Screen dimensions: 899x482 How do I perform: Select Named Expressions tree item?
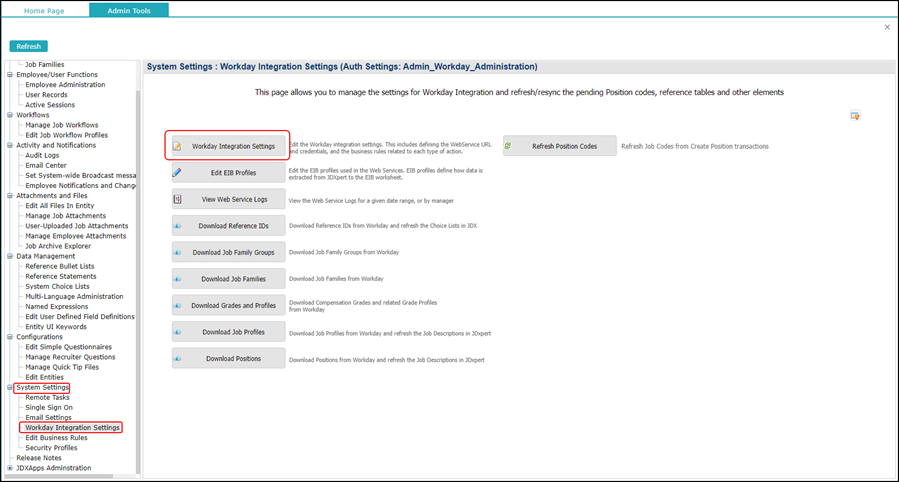click(x=57, y=307)
